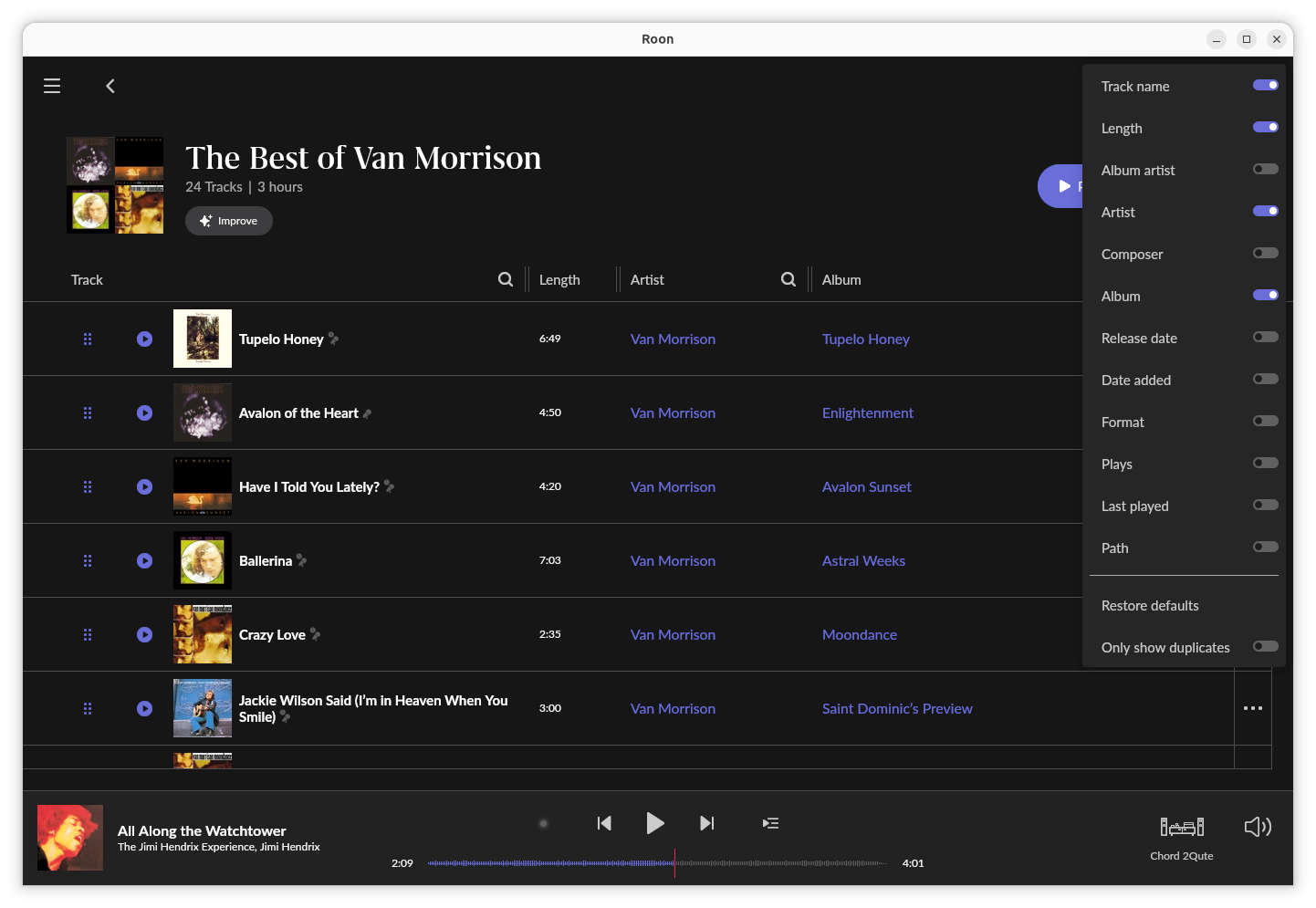Viewport: 1316px width, 908px height.
Task: Open three-dot menu for Jackie Wilson Said
Action: click(1253, 708)
